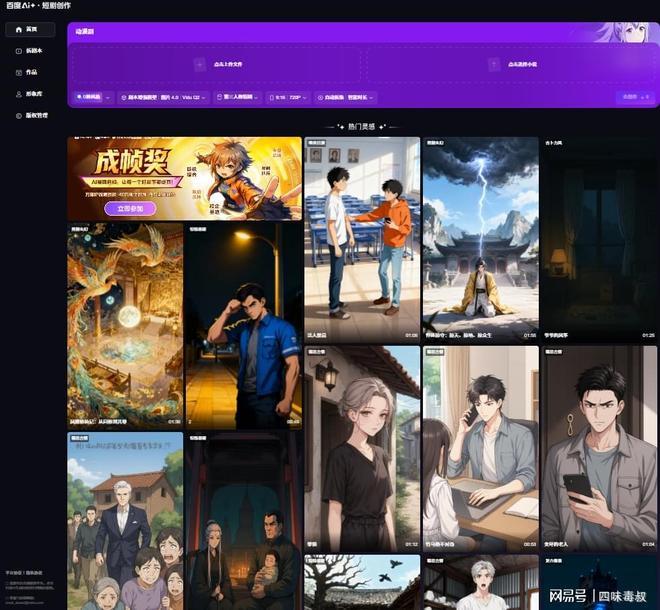Click the generate button at the panel's right end
The width and height of the screenshot is (660, 610).
coord(635,97)
